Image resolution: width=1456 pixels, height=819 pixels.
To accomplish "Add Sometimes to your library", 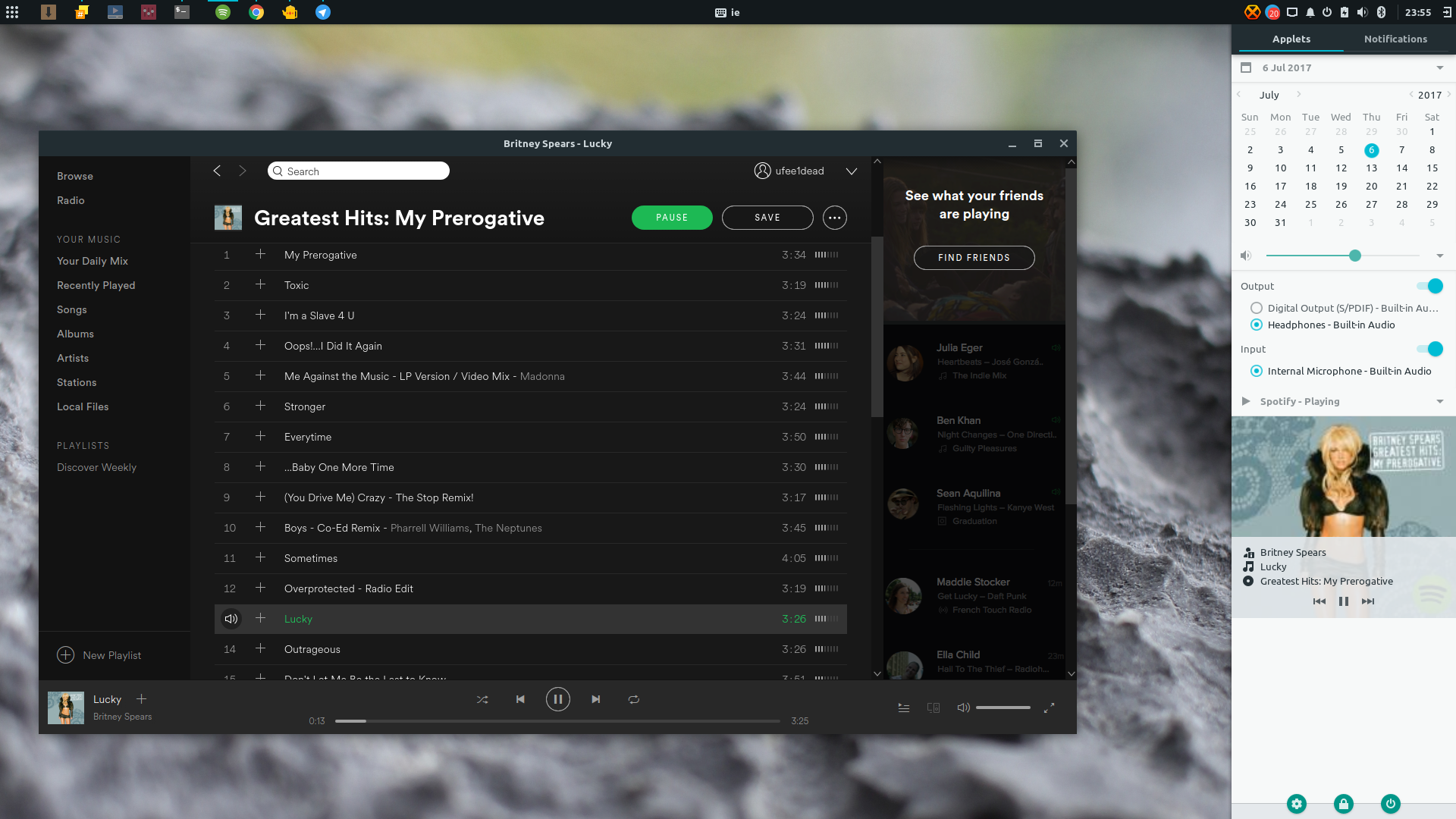I will [x=260, y=557].
